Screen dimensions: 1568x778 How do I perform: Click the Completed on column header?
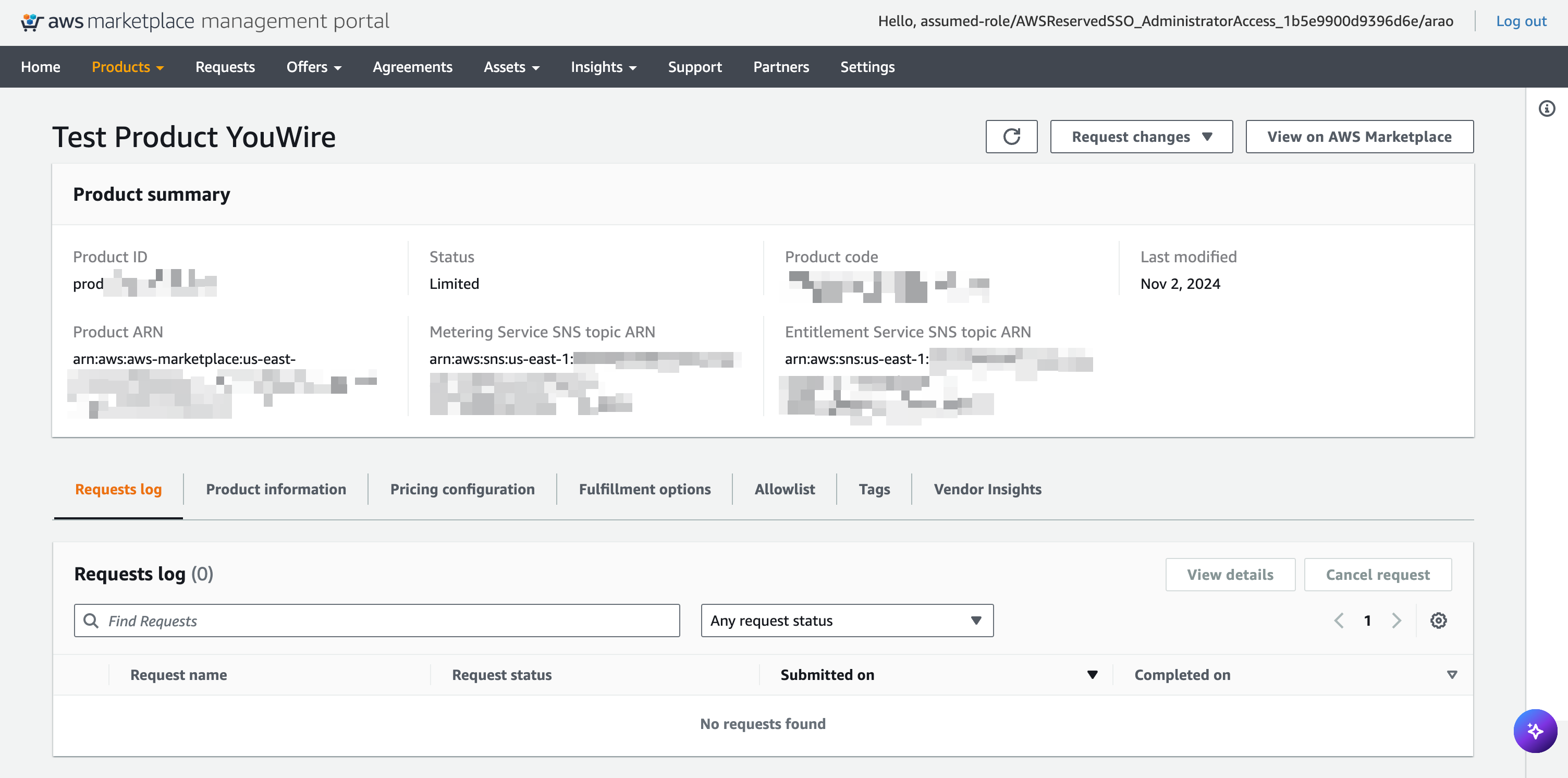coord(1182,675)
